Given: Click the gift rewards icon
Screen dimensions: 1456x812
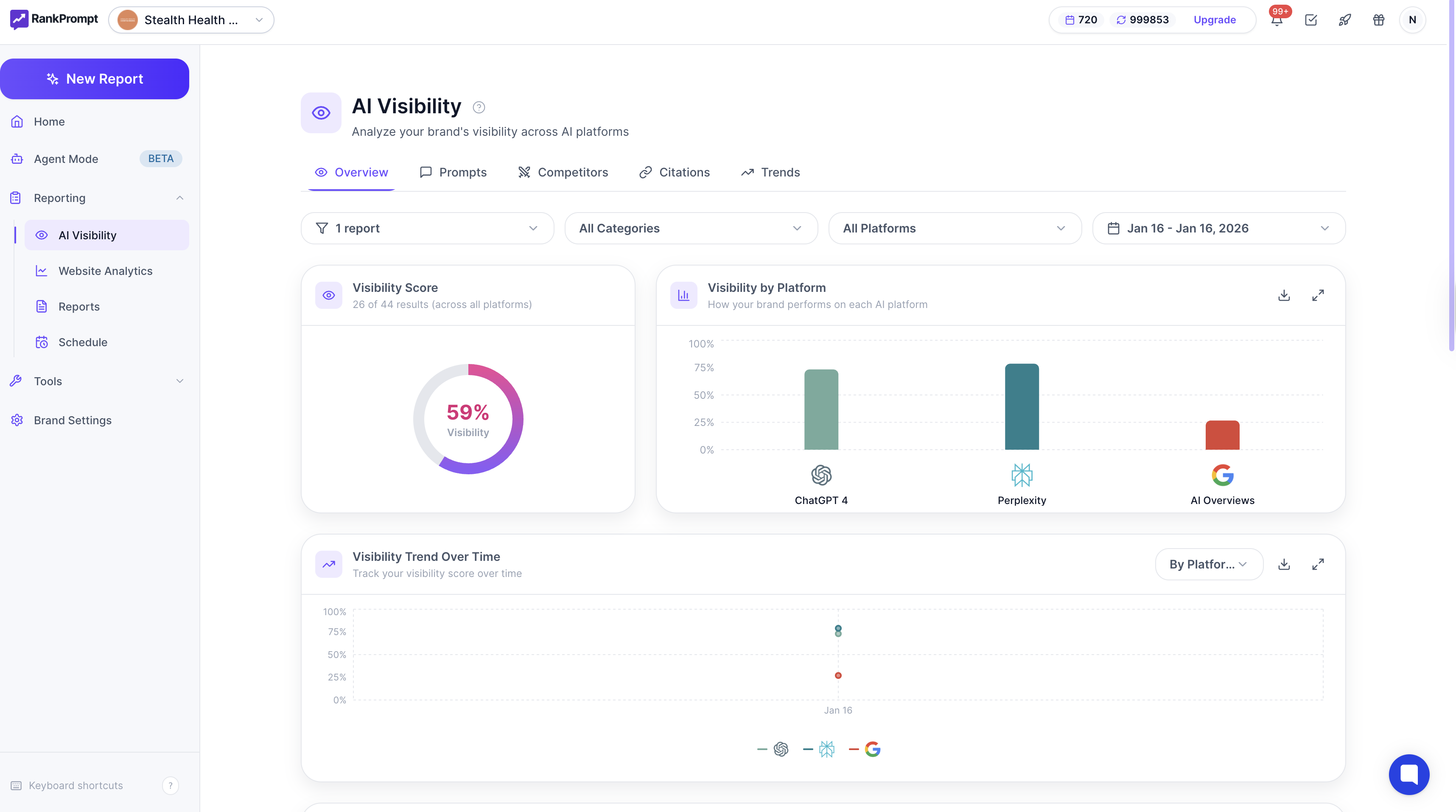Looking at the screenshot, I should pyautogui.click(x=1378, y=20).
